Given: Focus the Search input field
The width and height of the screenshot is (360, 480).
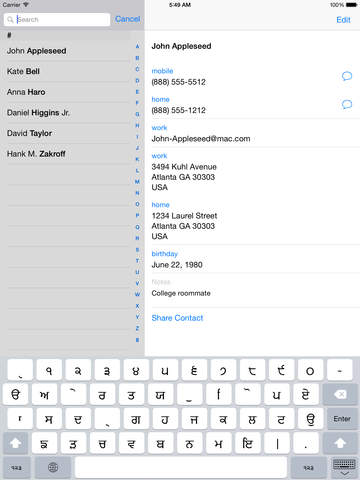Looking at the screenshot, I should (x=57, y=20).
